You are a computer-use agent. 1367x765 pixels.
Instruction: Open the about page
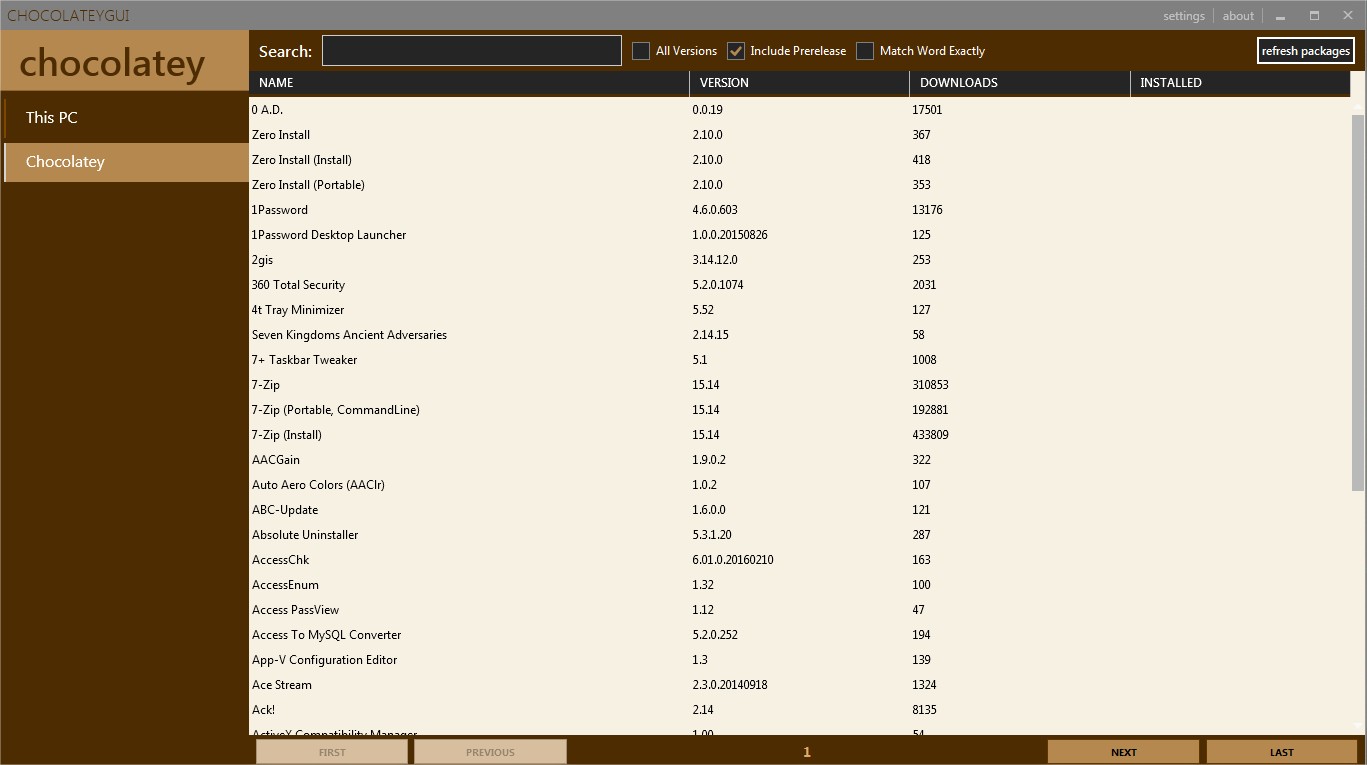pyautogui.click(x=1238, y=16)
